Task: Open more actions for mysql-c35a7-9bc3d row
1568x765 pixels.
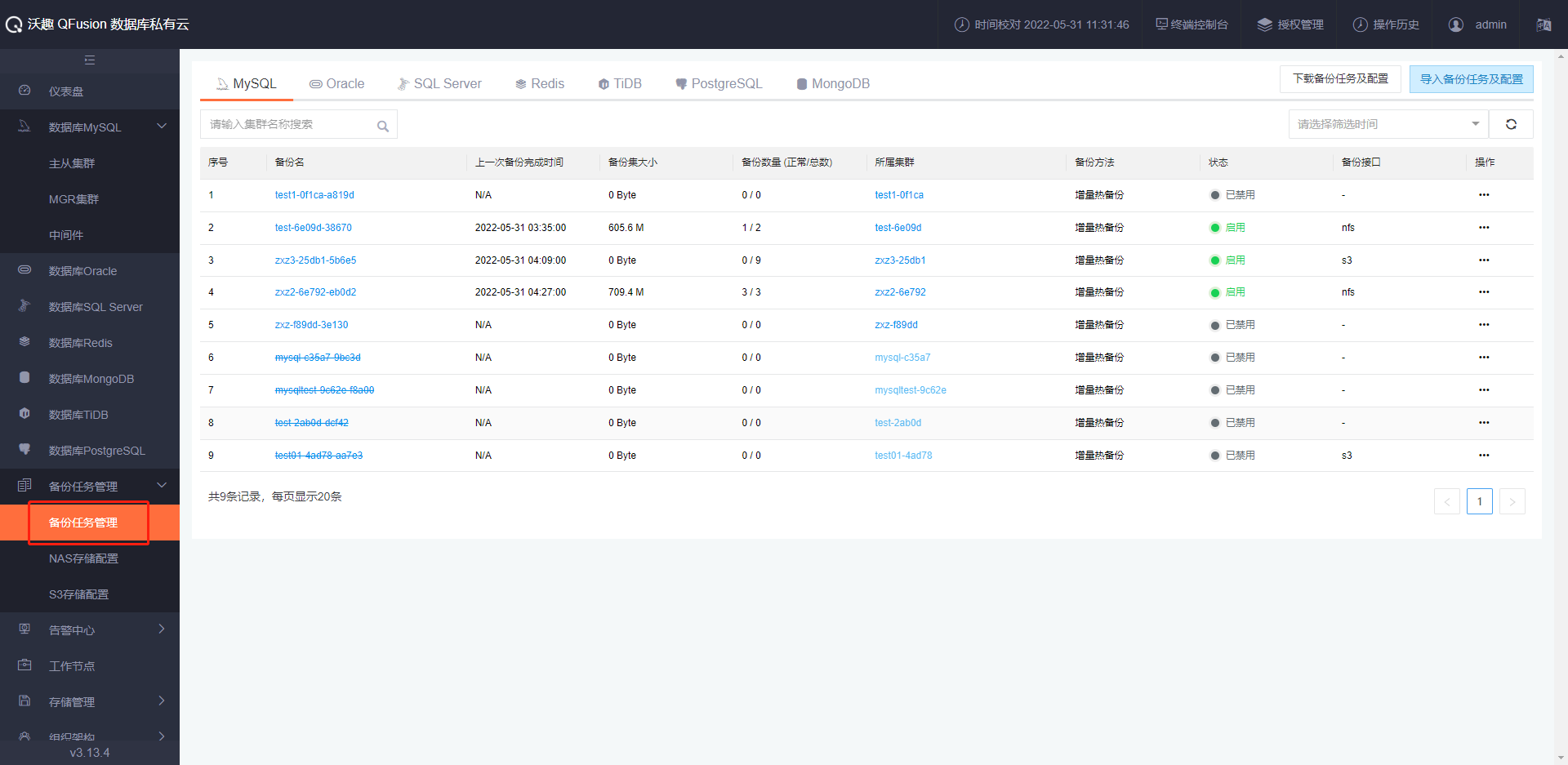Action: [x=1484, y=358]
